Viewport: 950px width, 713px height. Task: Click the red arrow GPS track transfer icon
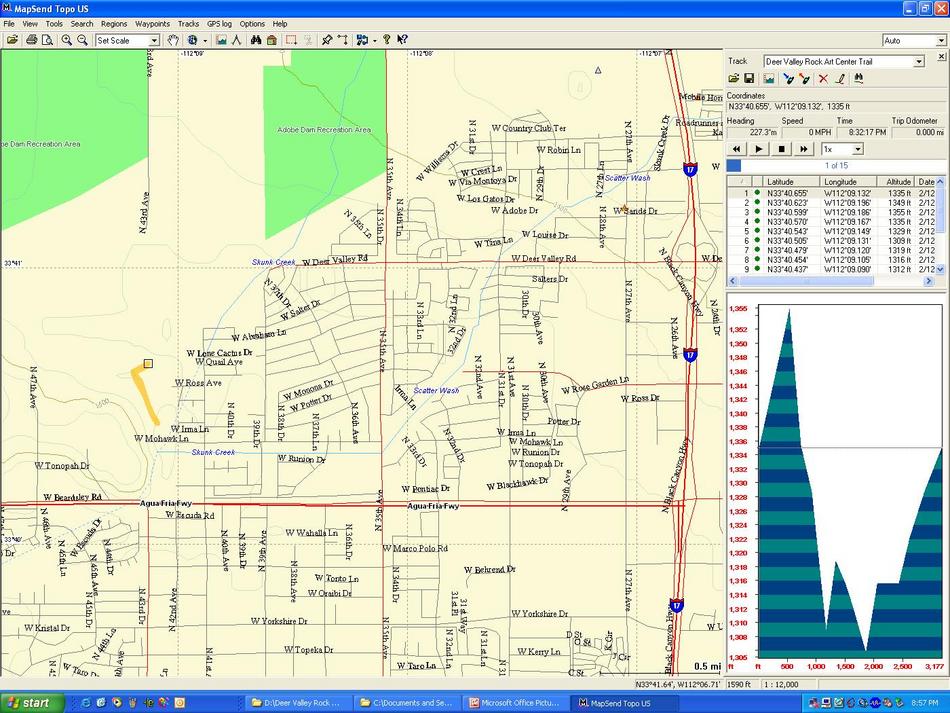tap(804, 78)
